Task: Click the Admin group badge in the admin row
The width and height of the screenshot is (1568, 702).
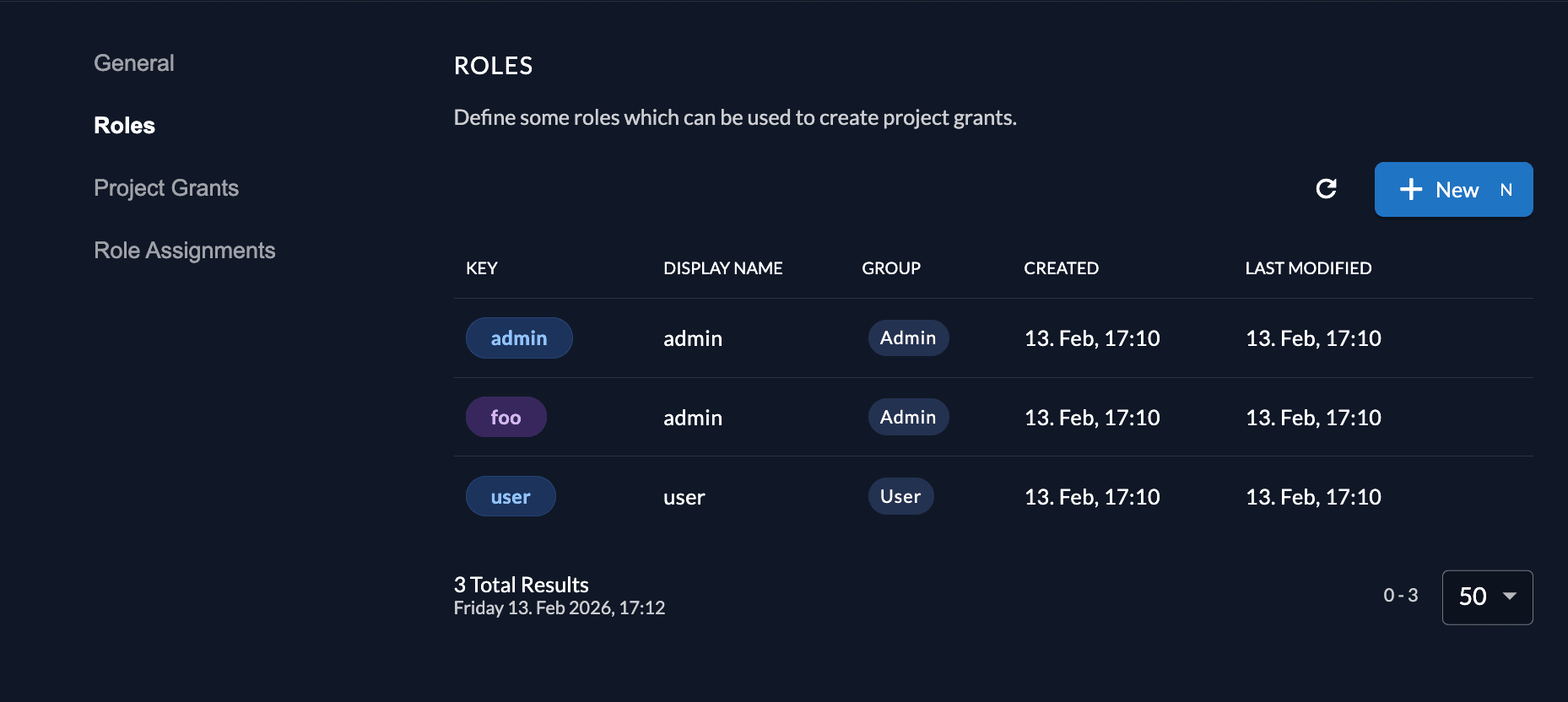Action: tap(908, 337)
